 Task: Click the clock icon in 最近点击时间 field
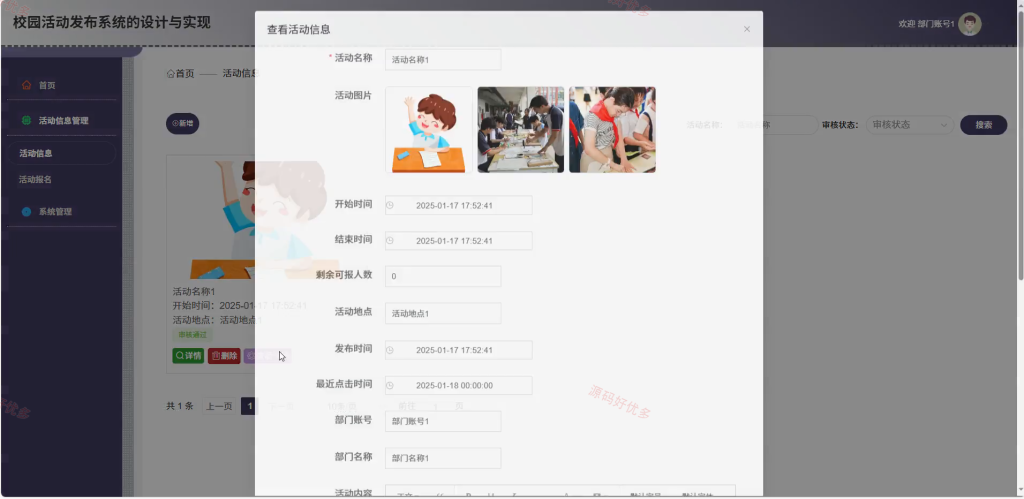[390, 385]
